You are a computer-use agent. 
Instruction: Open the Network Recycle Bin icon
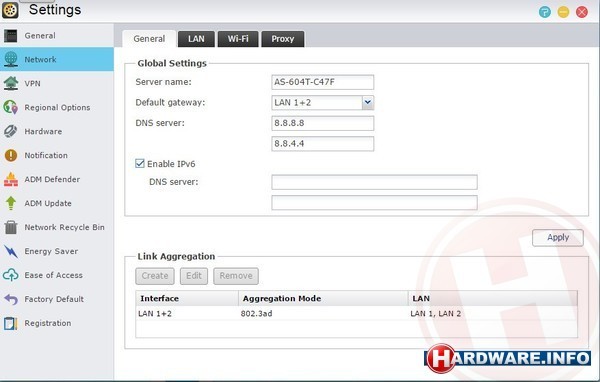pyautogui.click(x=11, y=227)
